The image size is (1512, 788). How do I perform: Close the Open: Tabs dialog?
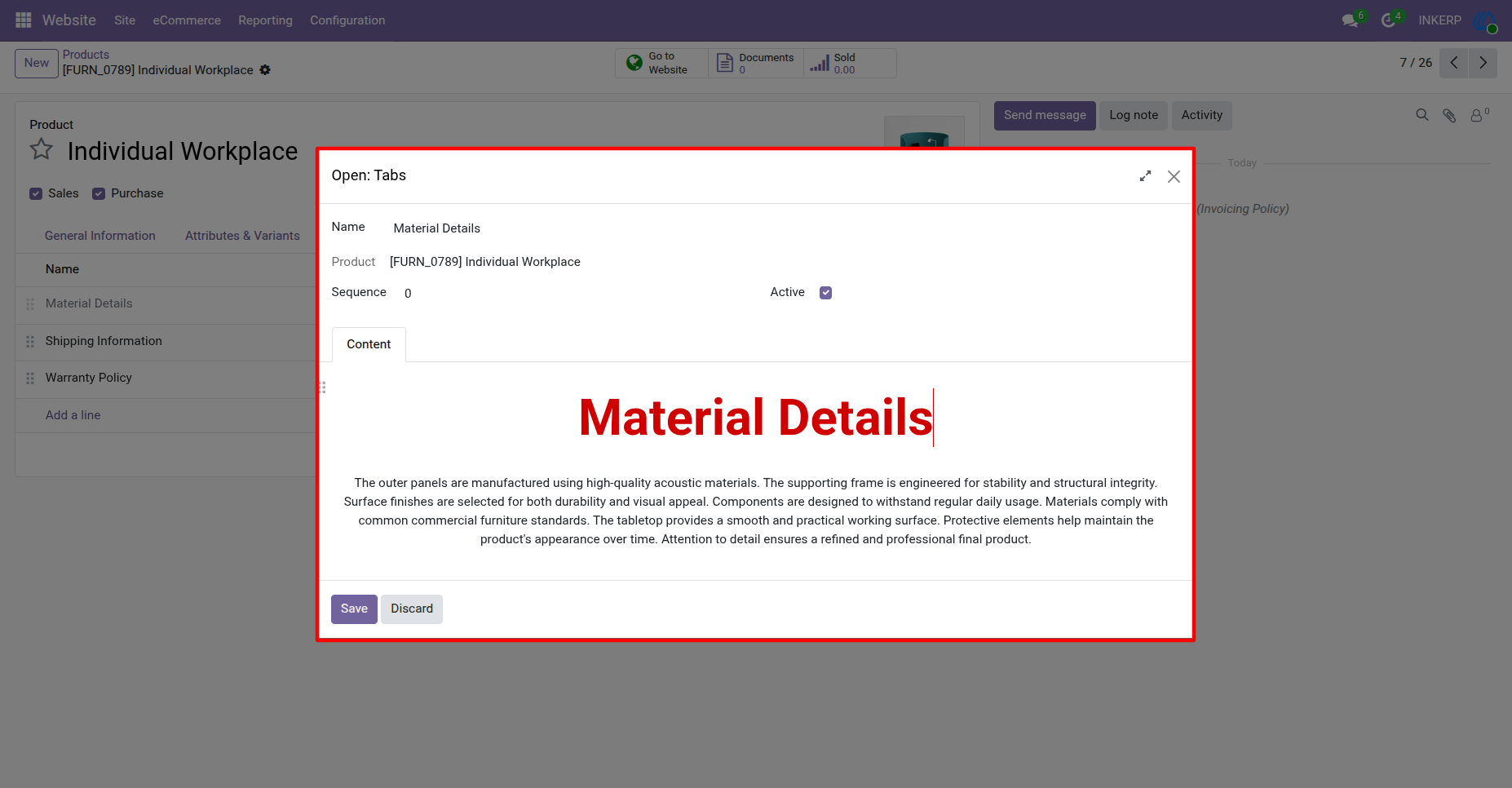pos(1174,176)
